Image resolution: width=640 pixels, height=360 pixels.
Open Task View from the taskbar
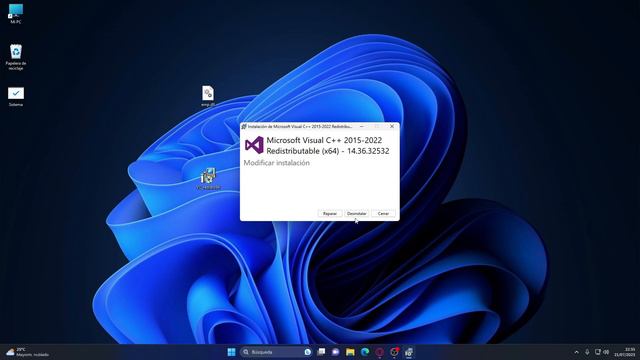(x=321, y=352)
